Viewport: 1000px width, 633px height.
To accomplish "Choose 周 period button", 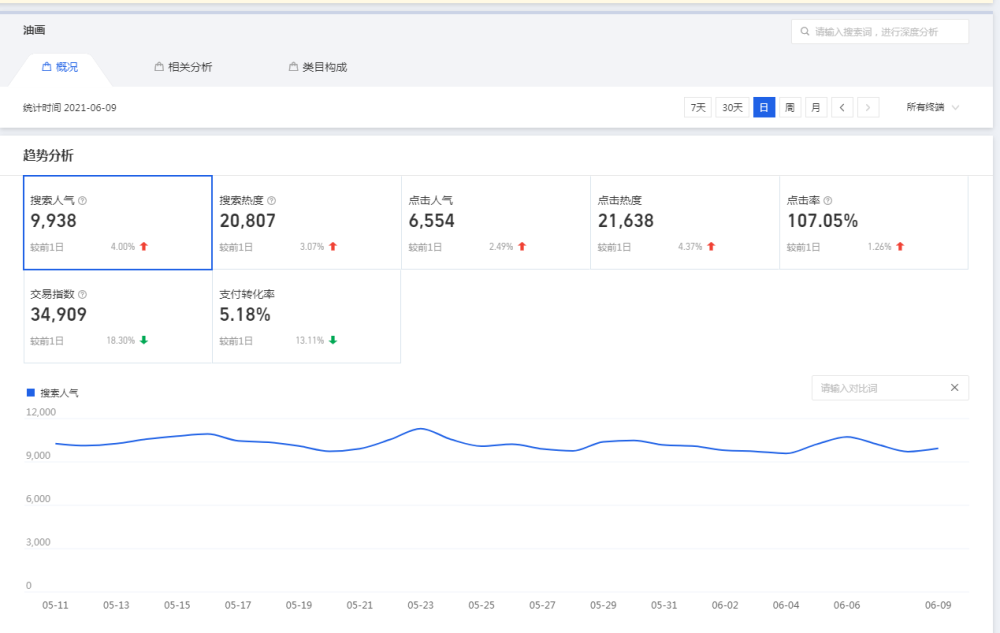I will [x=790, y=107].
